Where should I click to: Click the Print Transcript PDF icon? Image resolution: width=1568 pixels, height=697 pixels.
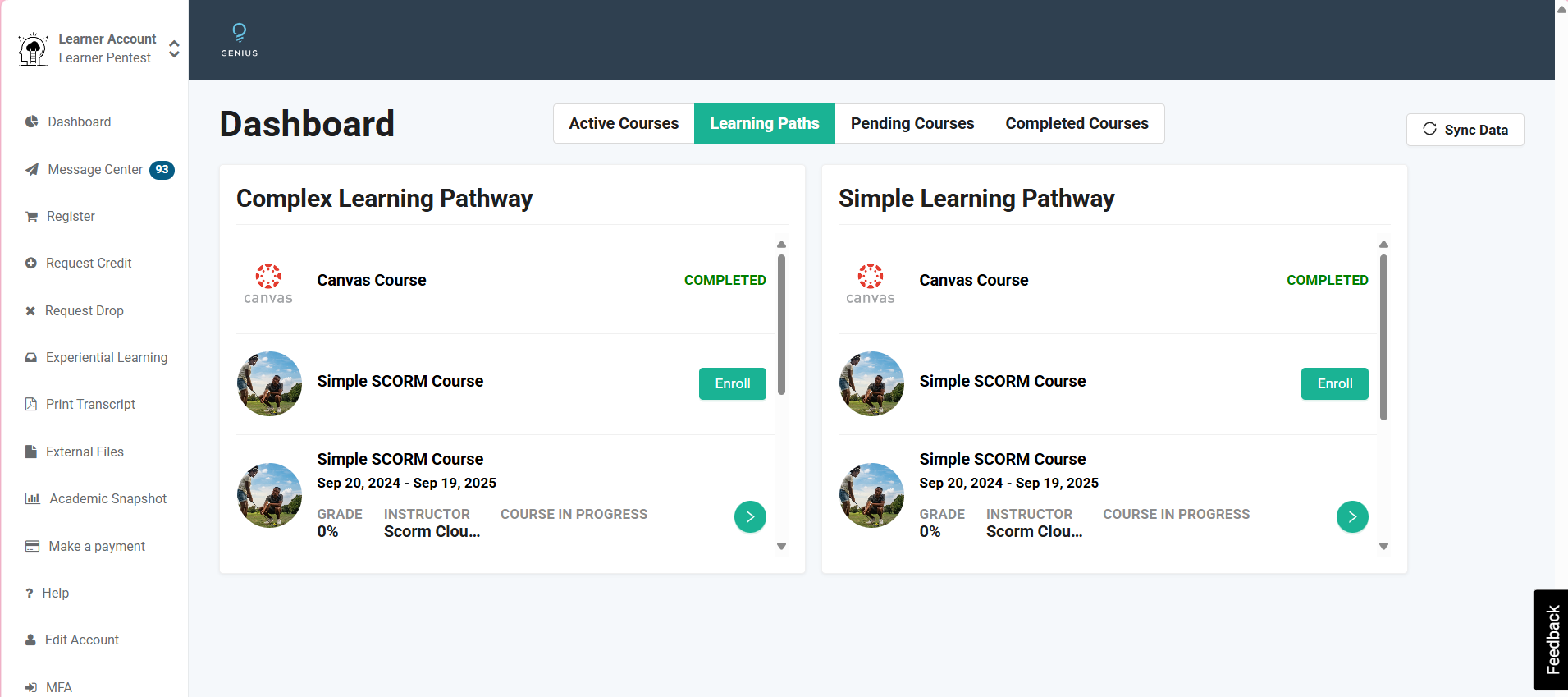31,404
